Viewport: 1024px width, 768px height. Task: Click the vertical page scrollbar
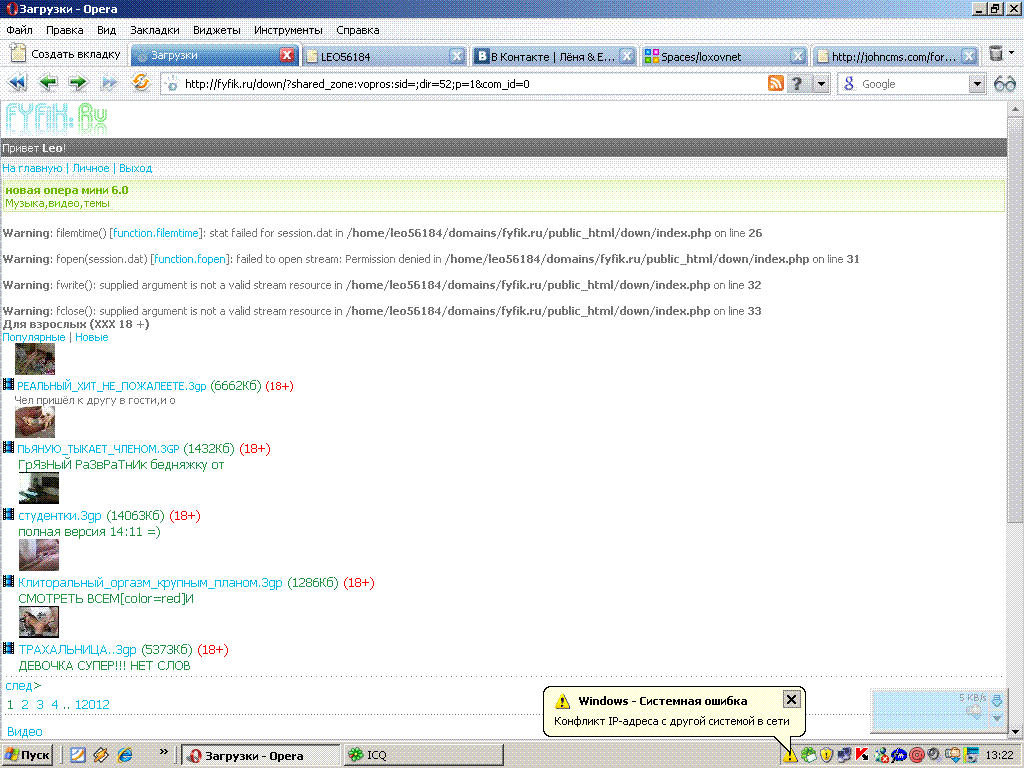pyautogui.click(x=1015, y=400)
